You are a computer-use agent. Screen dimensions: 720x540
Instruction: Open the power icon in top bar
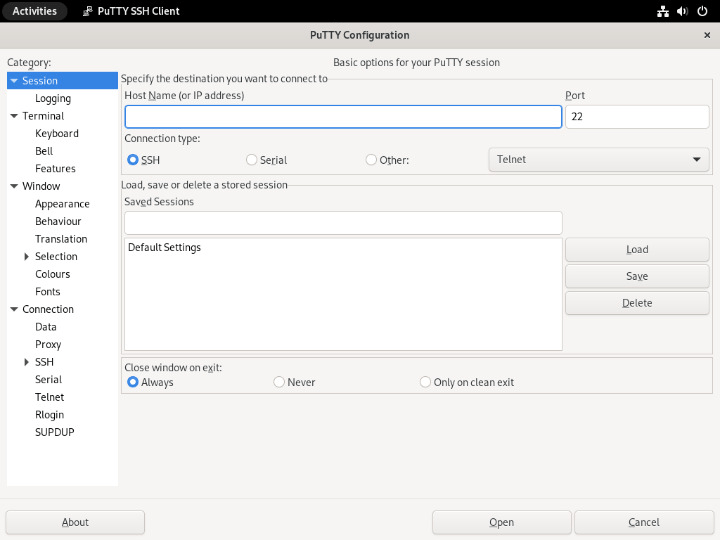[x=702, y=11]
